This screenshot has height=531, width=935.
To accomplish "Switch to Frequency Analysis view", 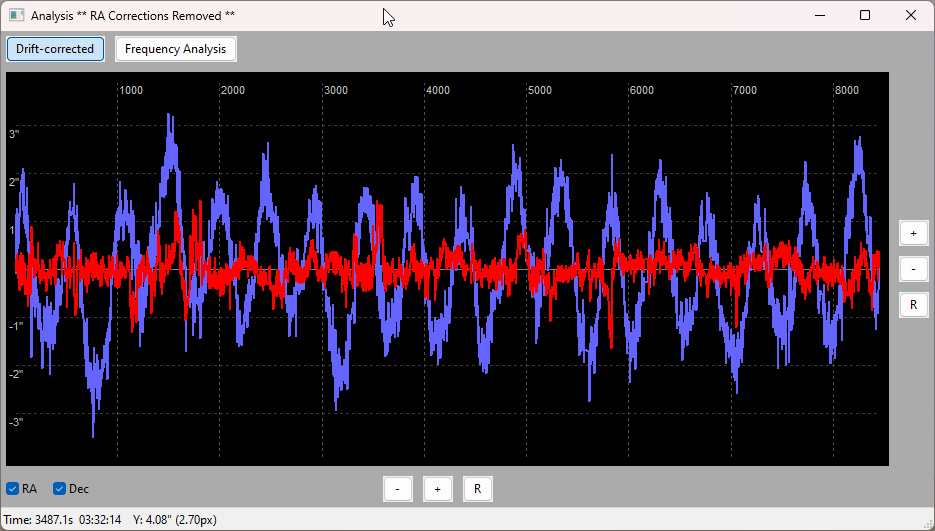I will click(x=175, y=49).
